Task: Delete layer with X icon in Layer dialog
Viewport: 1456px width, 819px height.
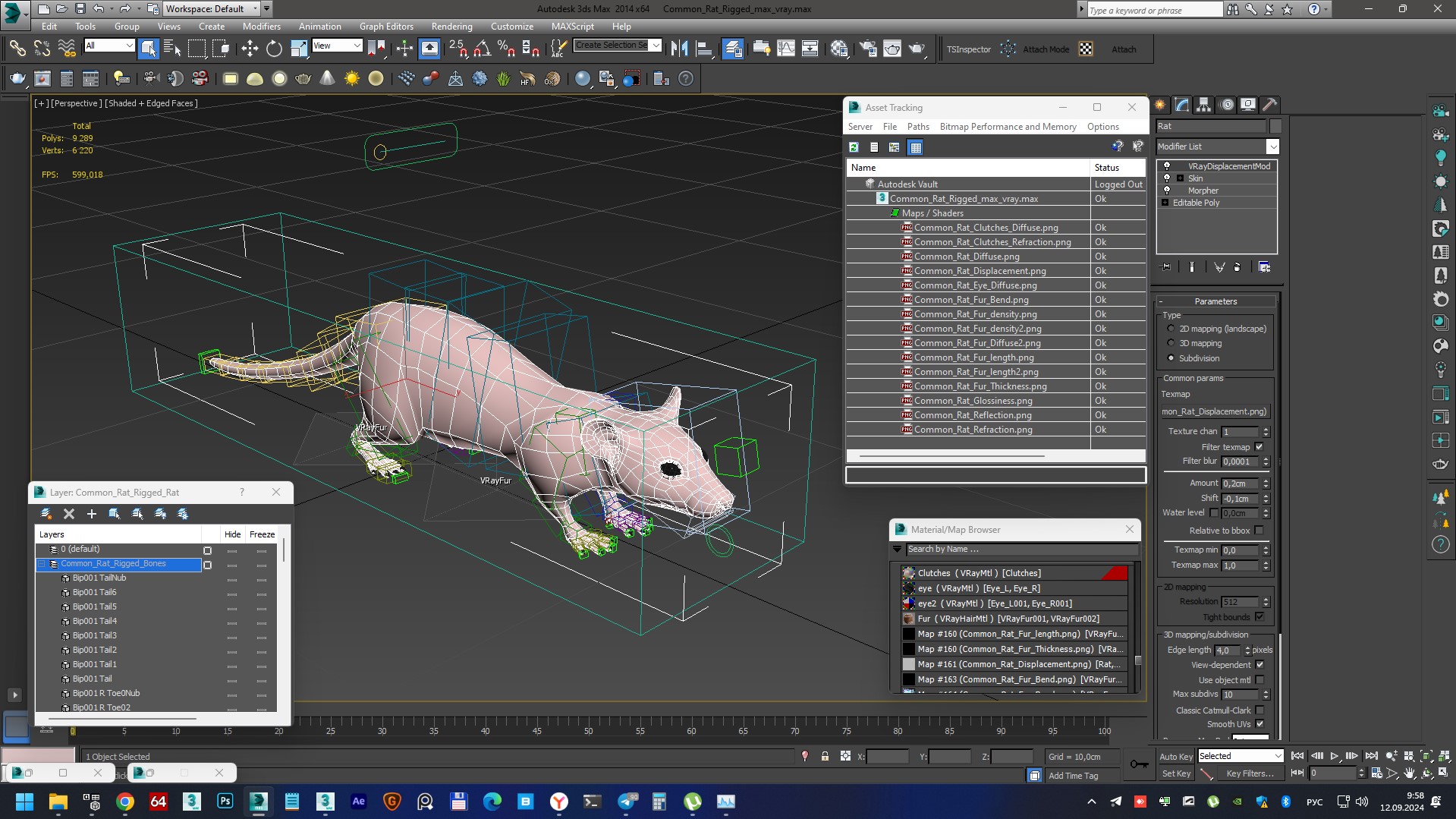Action: pos(69,514)
